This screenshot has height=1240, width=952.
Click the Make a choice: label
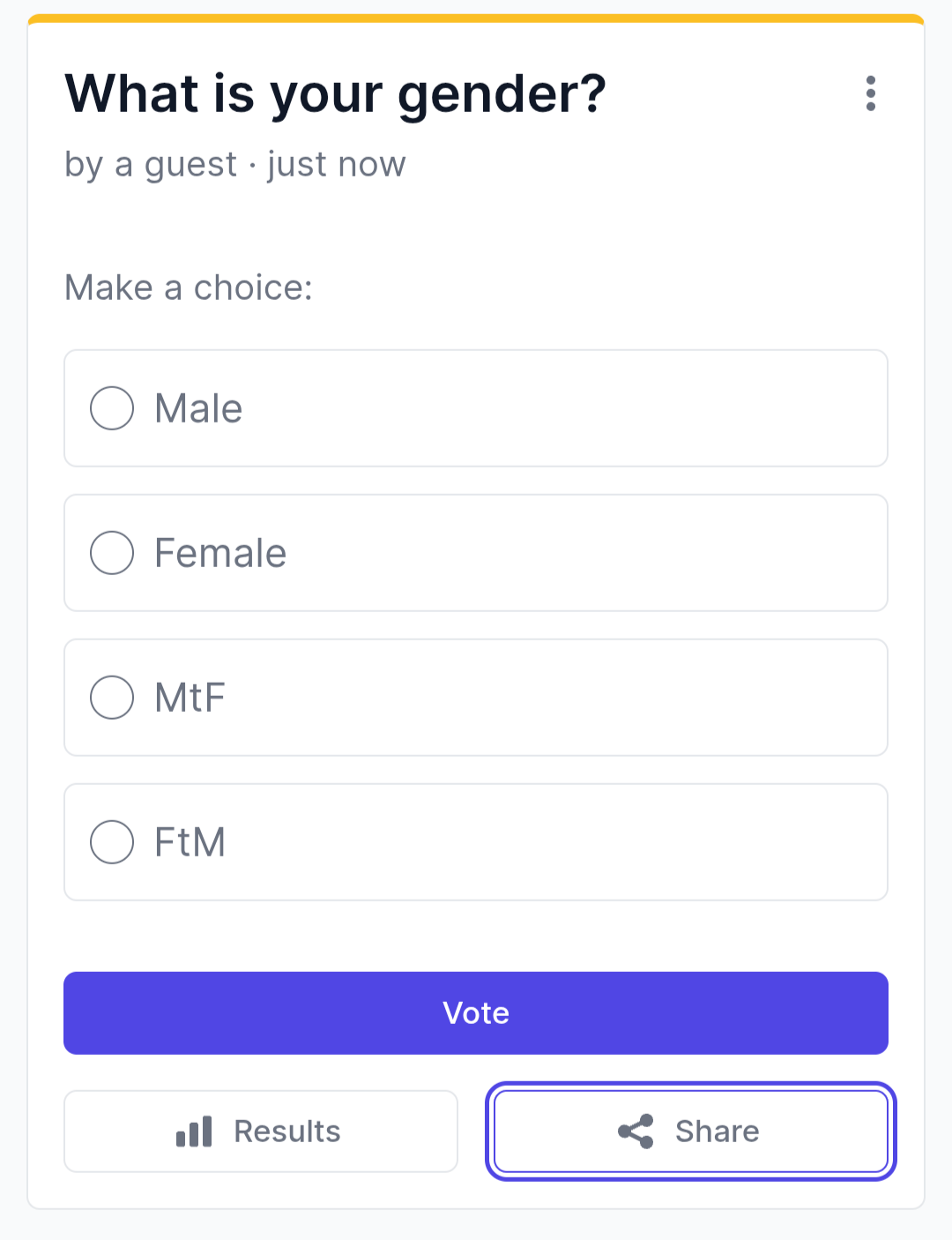(x=189, y=288)
